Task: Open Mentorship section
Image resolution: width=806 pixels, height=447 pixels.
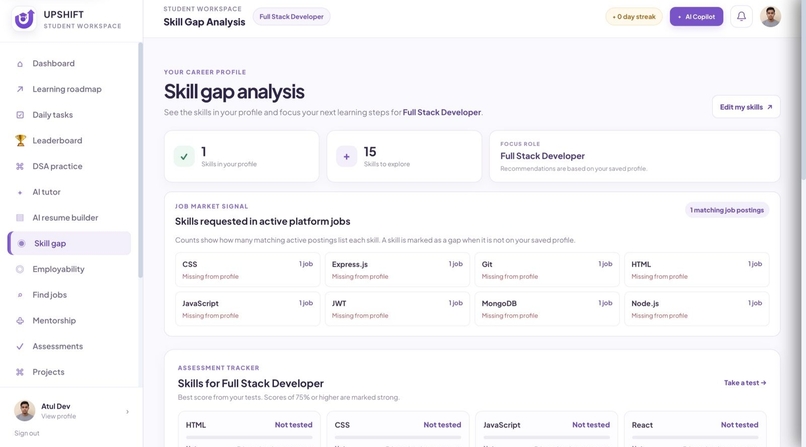Action: (x=69, y=321)
